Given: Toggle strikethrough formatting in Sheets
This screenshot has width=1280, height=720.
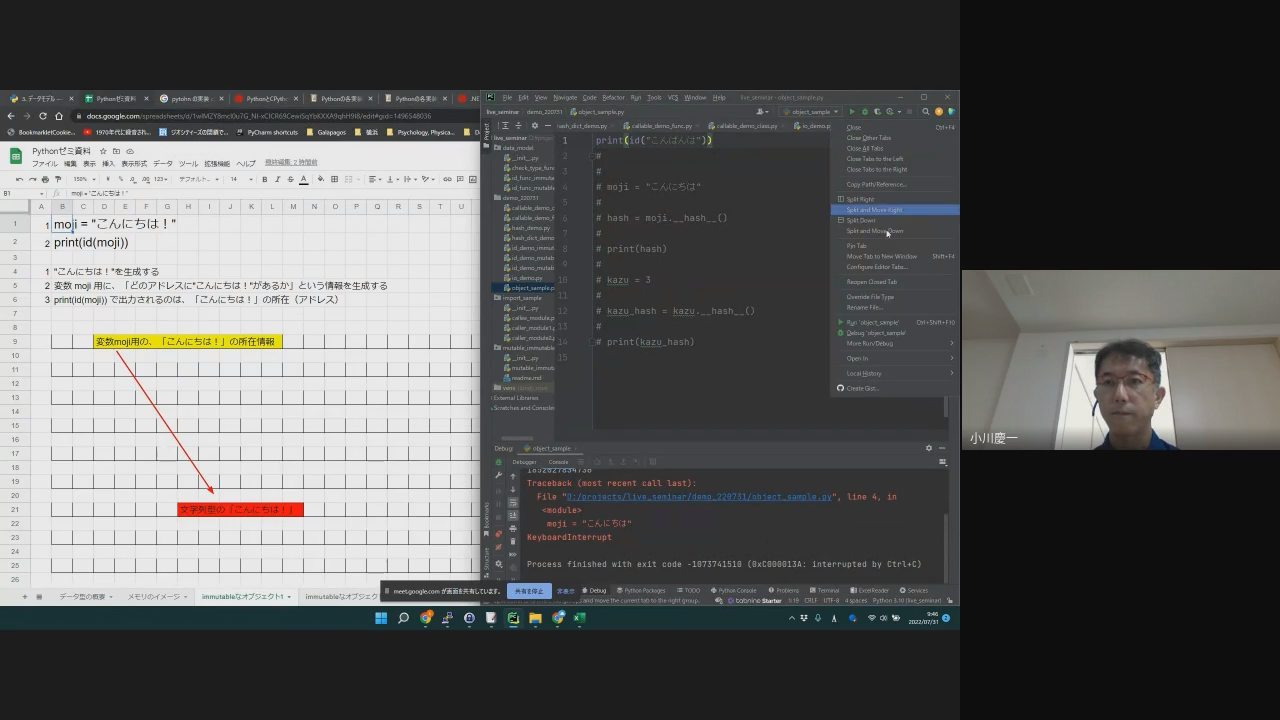Looking at the screenshot, I should (x=290, y=179).
